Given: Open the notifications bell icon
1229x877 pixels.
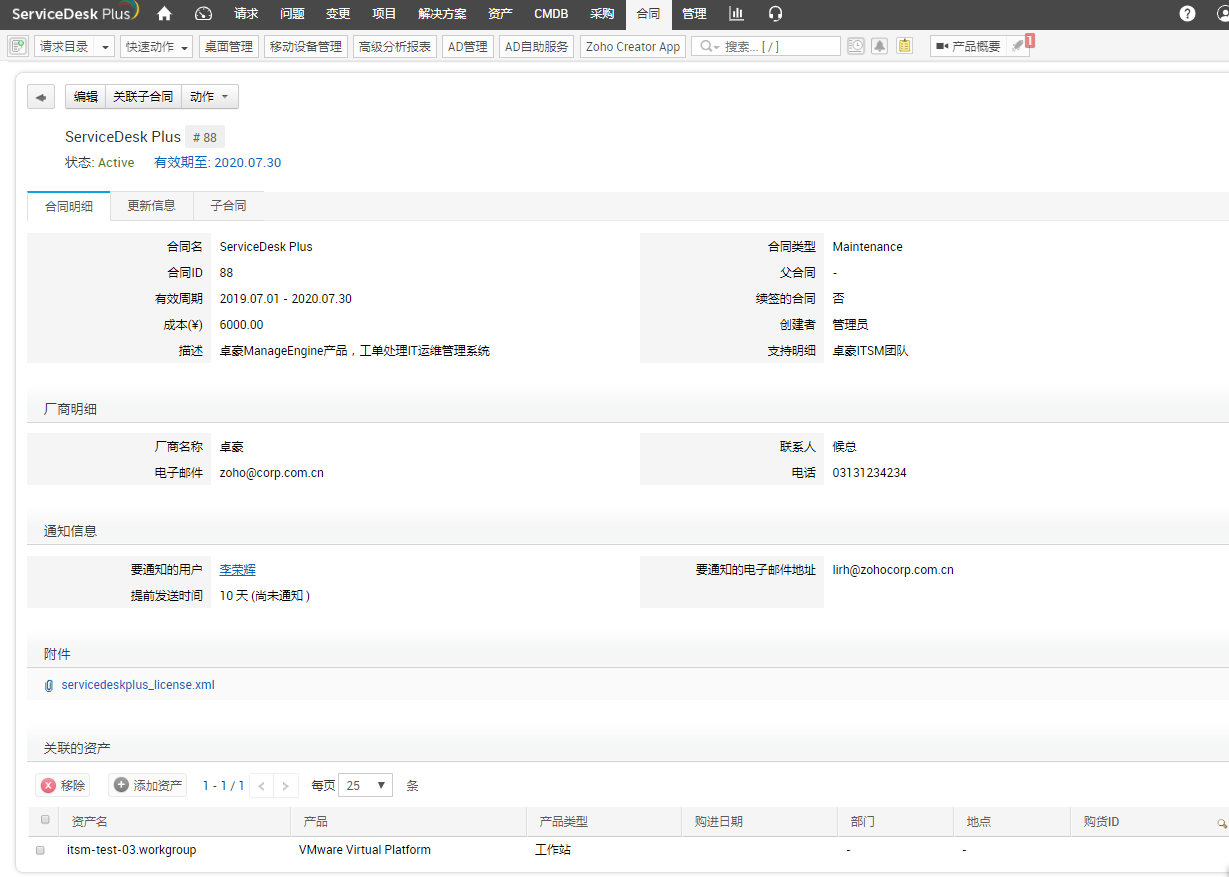Looking at the screenshot, I should click(879, 46).
